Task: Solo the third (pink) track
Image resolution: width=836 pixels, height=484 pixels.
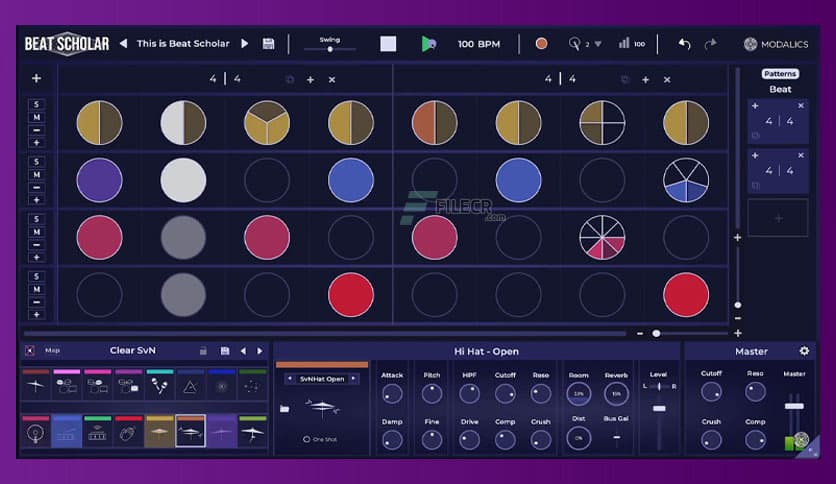Action: [x=36, y=219]
